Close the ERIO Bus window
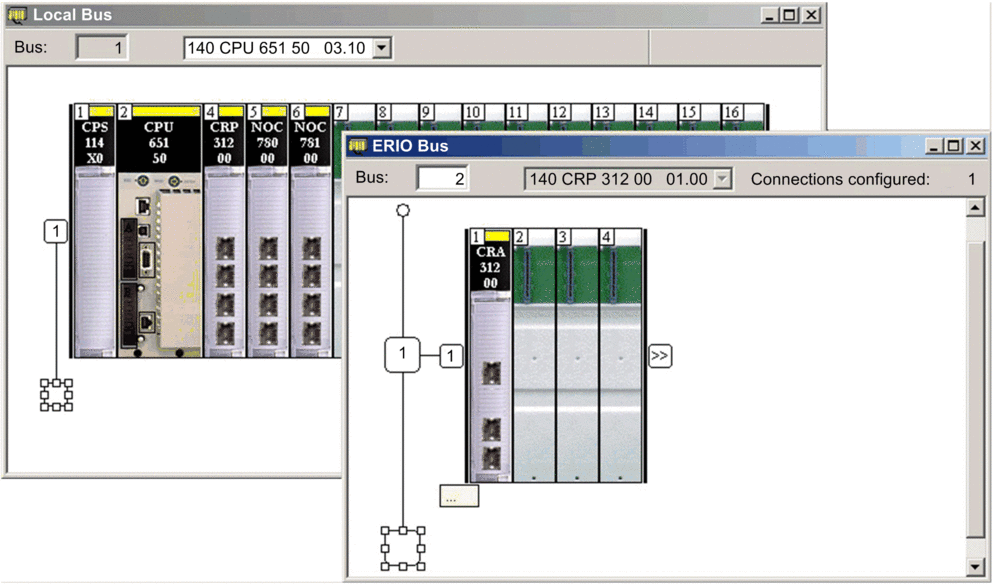Screen dimensions: 992x584 pos(976,146)
